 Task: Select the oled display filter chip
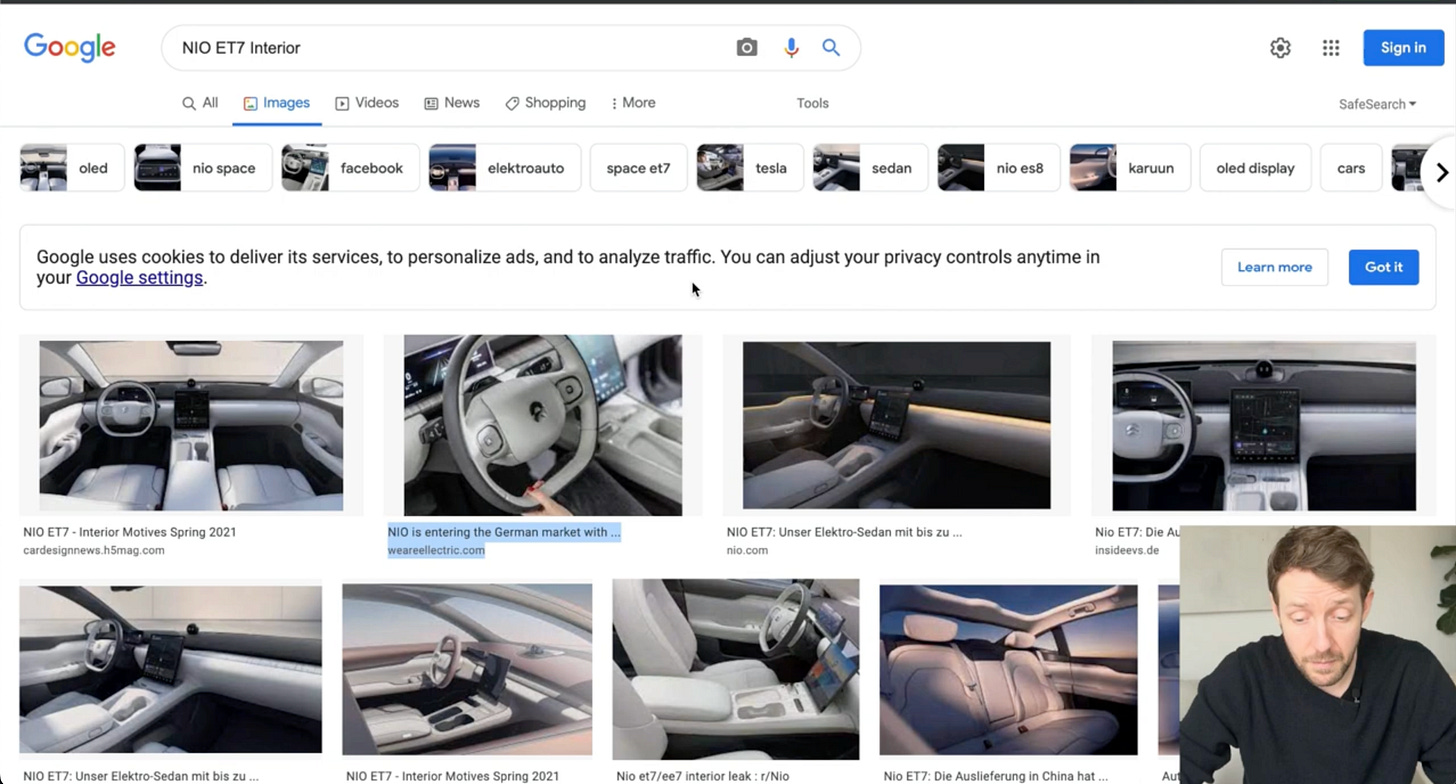(x=1255, y=168)
